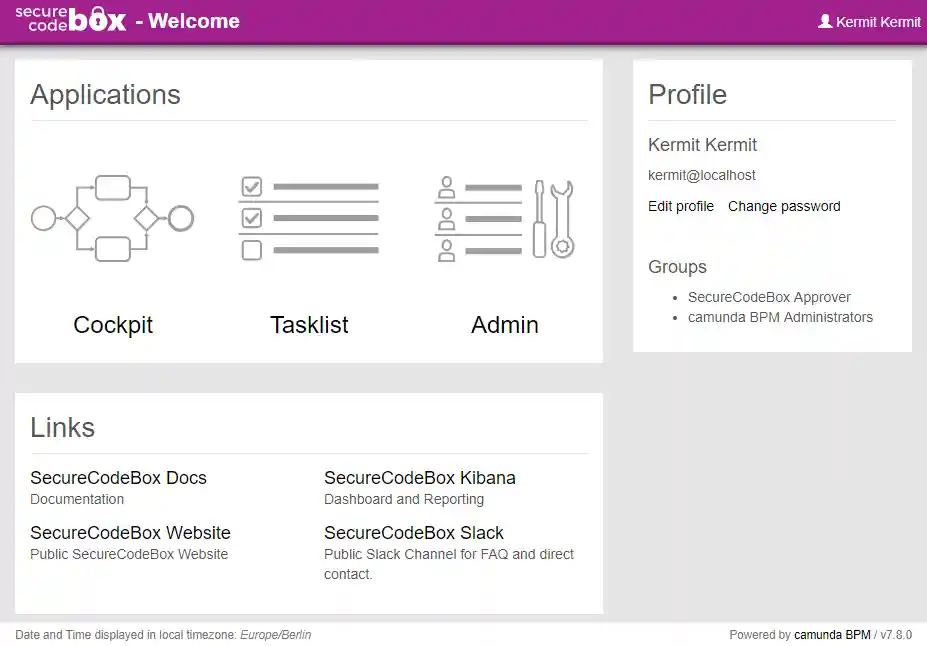Visit the SecureCodeBox Website link
Viewport: 927px width, 646px height.
130,533
